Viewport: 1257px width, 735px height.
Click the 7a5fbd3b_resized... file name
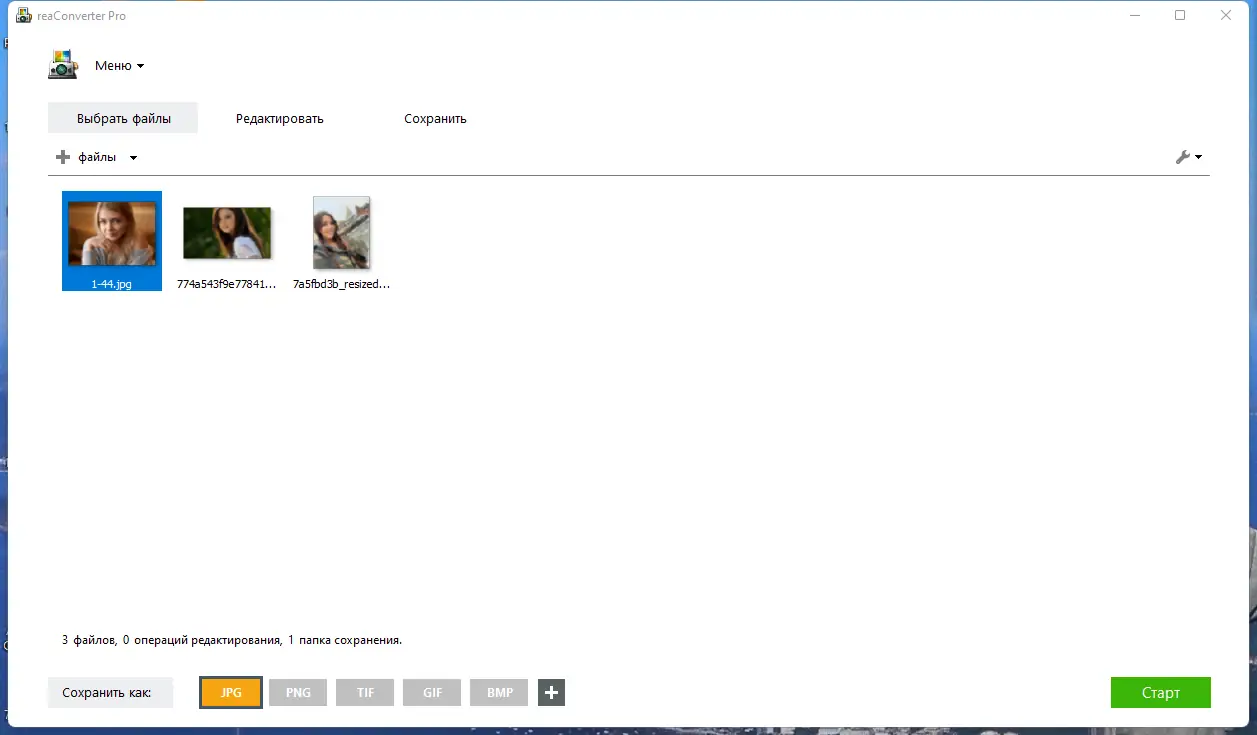click(341, 284)
